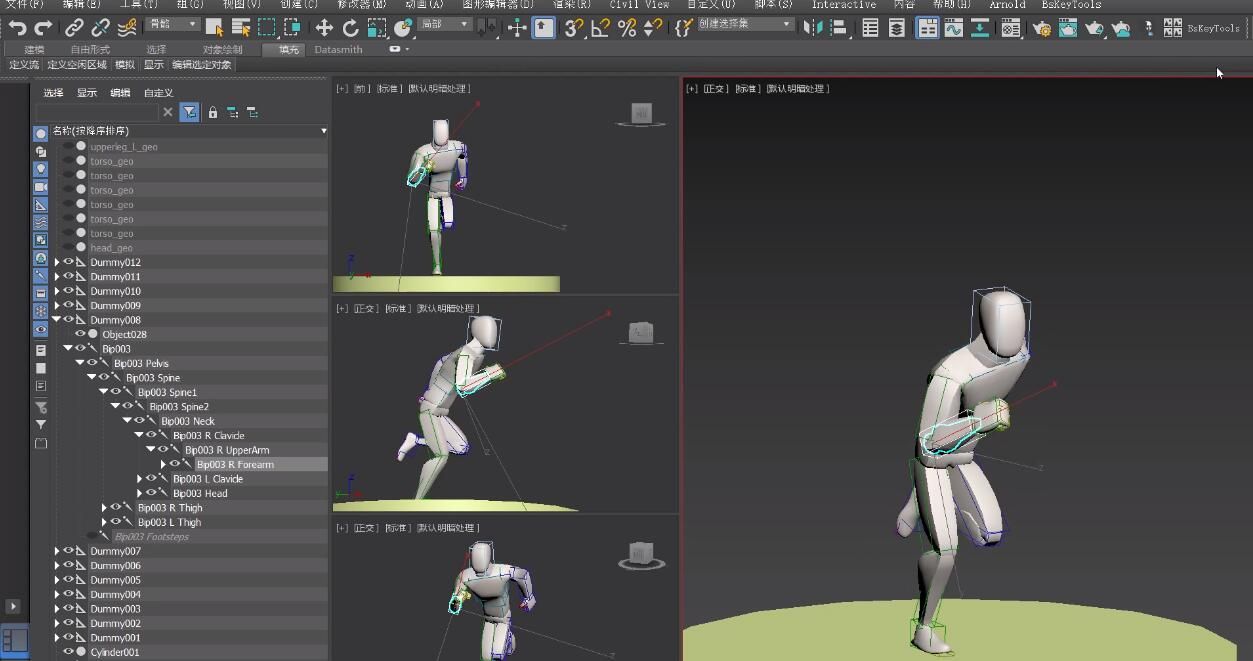This screenshot has width=1253, height=661.
Task: Click the Mirror tool icon
Action: [x=813, y=28]
